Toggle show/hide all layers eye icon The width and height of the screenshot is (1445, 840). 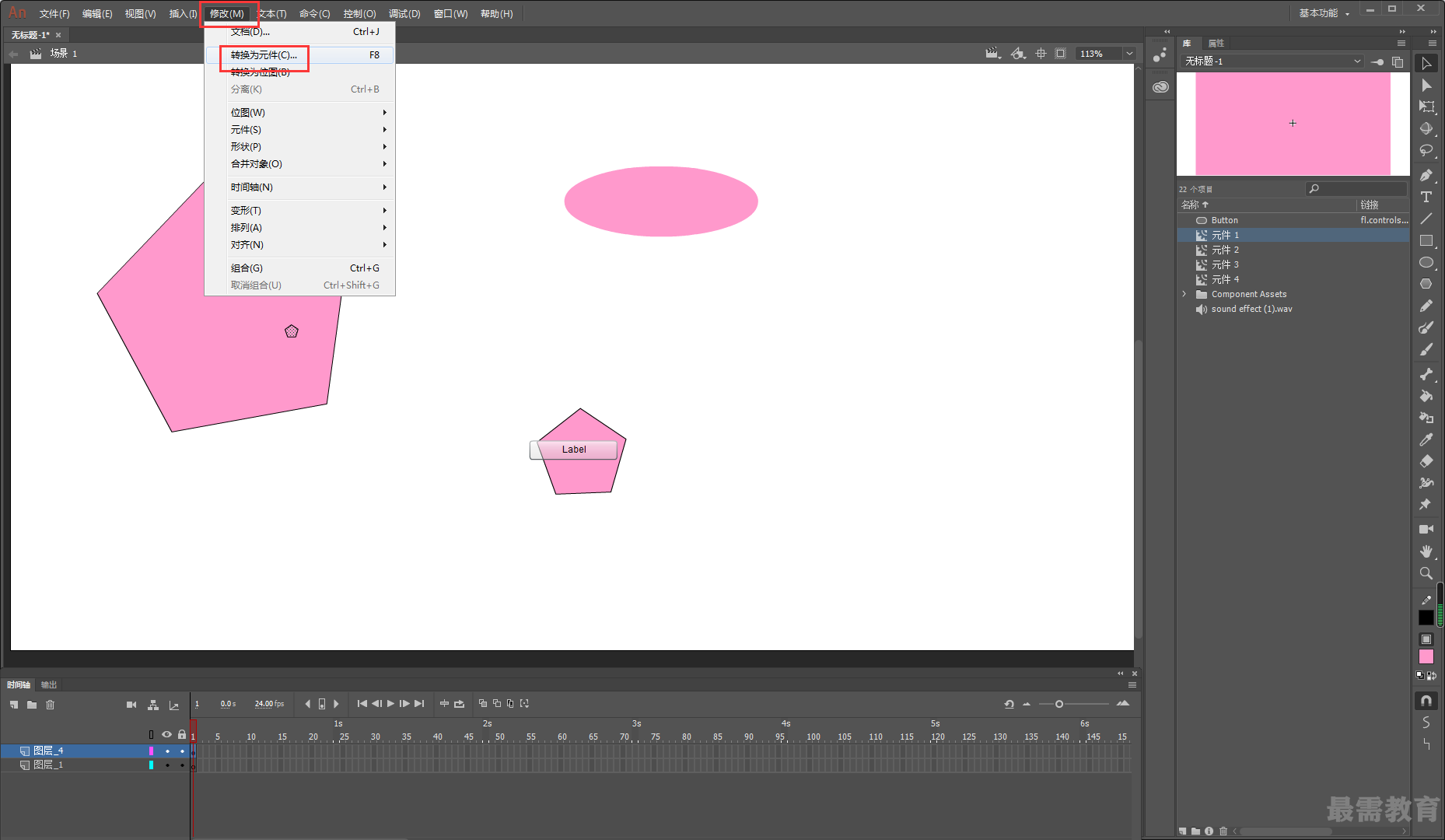[x=166, y=734]
